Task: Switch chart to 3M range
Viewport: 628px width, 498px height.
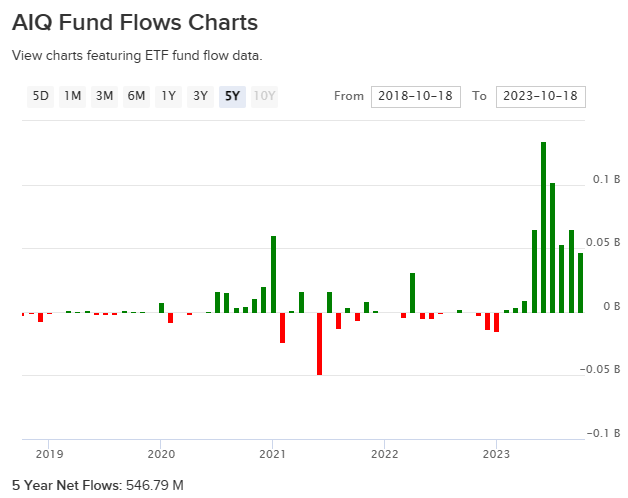Action: tap(105, 97)
